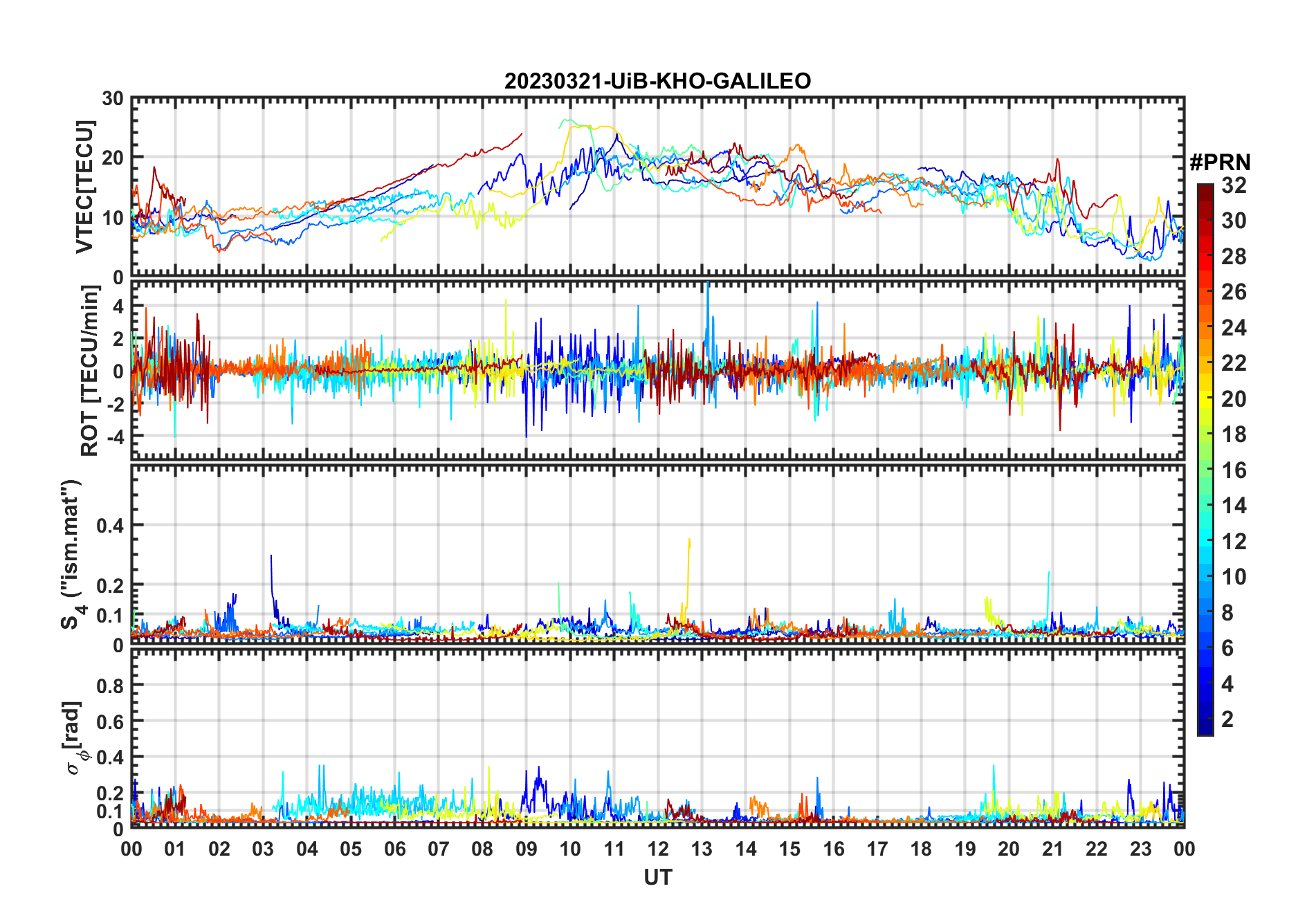Pick the dark blue bottom of the PRN colorbar
Viewport: 1316px width, 920px height.
coord(1205,726)
